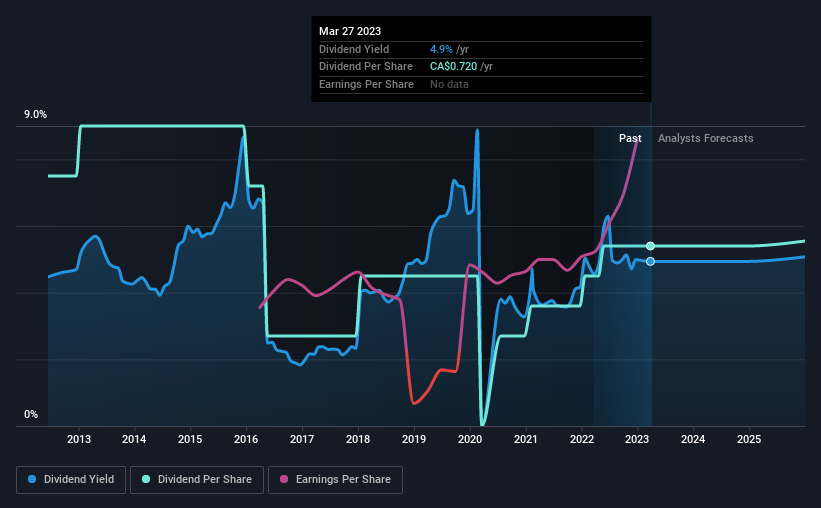
Task: Click the Analysts Forecasts label
Action: tap(705, 138)
